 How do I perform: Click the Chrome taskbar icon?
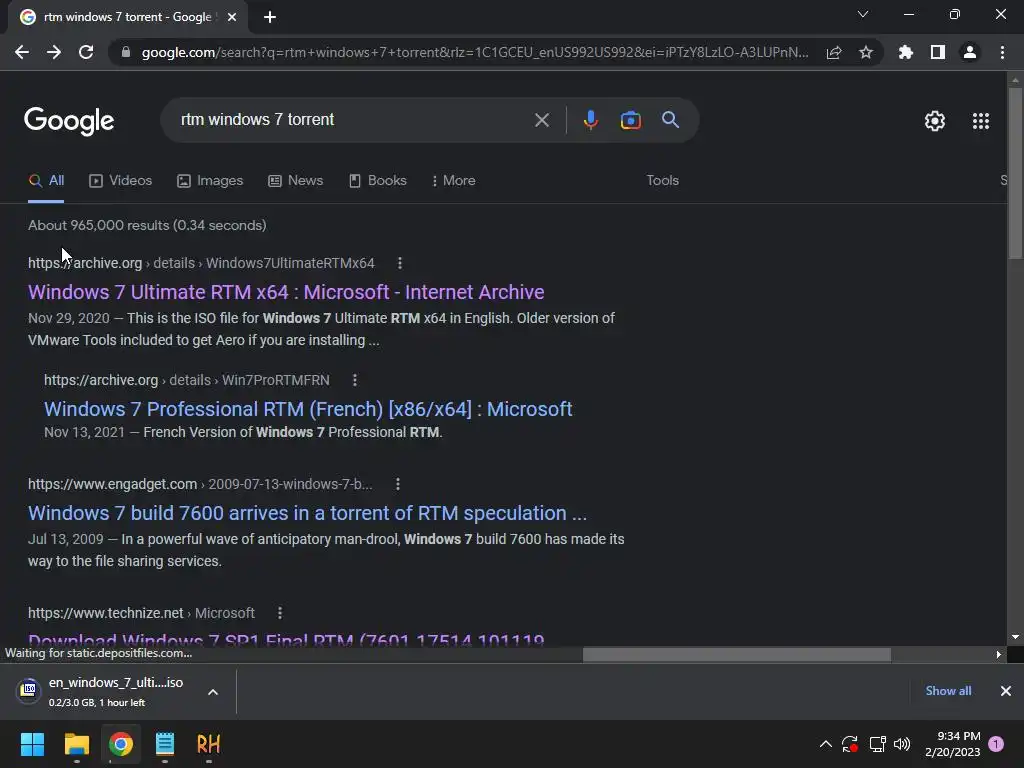pyautogui.click(x=121, y=744)
